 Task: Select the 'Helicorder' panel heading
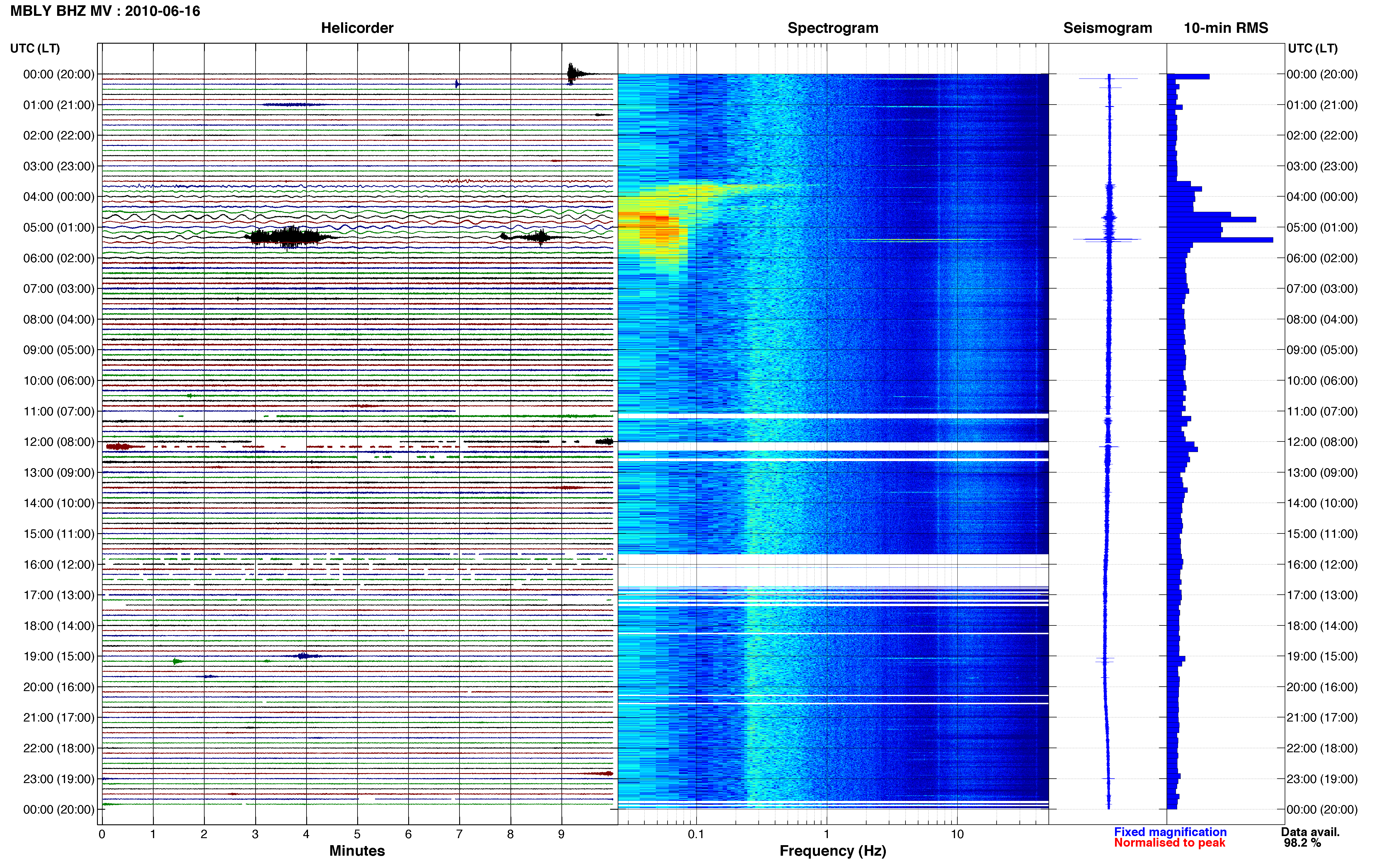click(357, 28)
